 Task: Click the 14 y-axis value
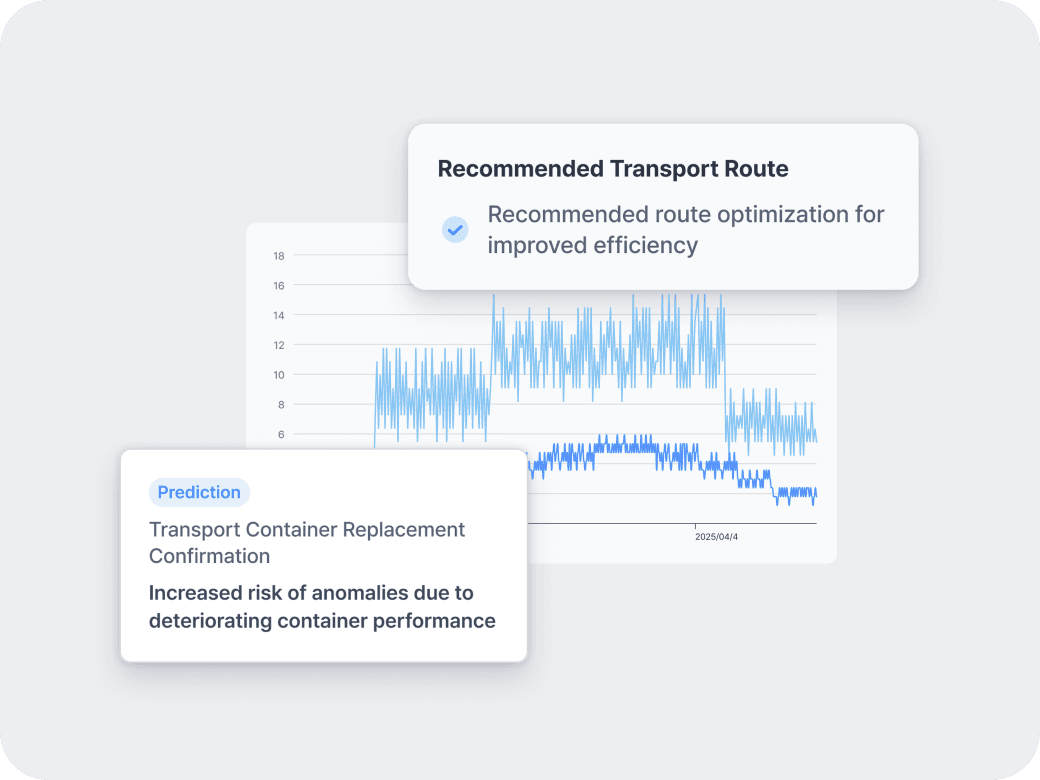[x=279, y=315]
